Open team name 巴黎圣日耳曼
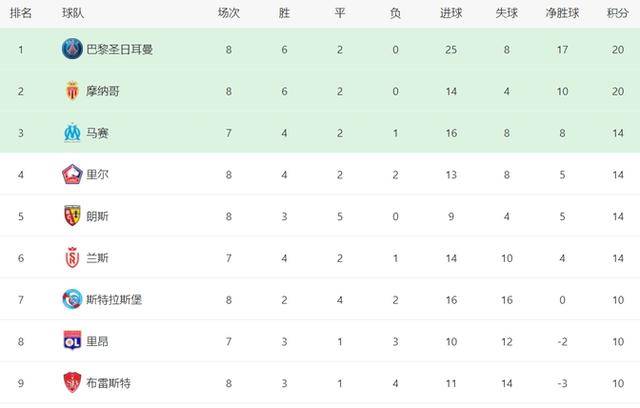640x408 pixels. [120, 50]
